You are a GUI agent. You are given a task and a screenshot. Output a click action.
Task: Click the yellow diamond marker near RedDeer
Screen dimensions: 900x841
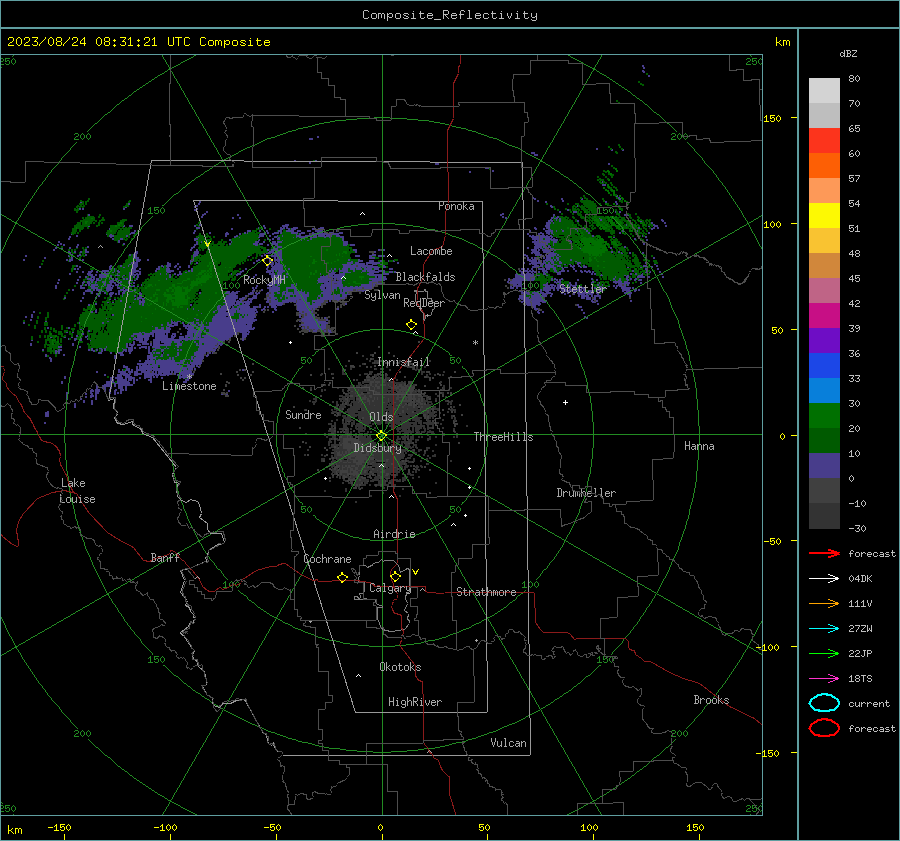[412, 325]
